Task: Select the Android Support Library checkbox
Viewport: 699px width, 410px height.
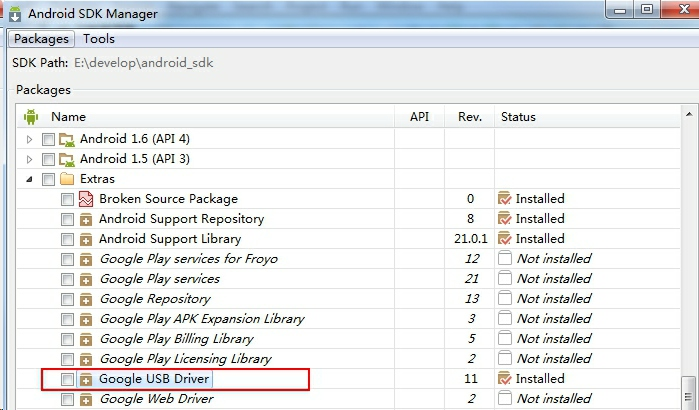Action: [67, 239]
